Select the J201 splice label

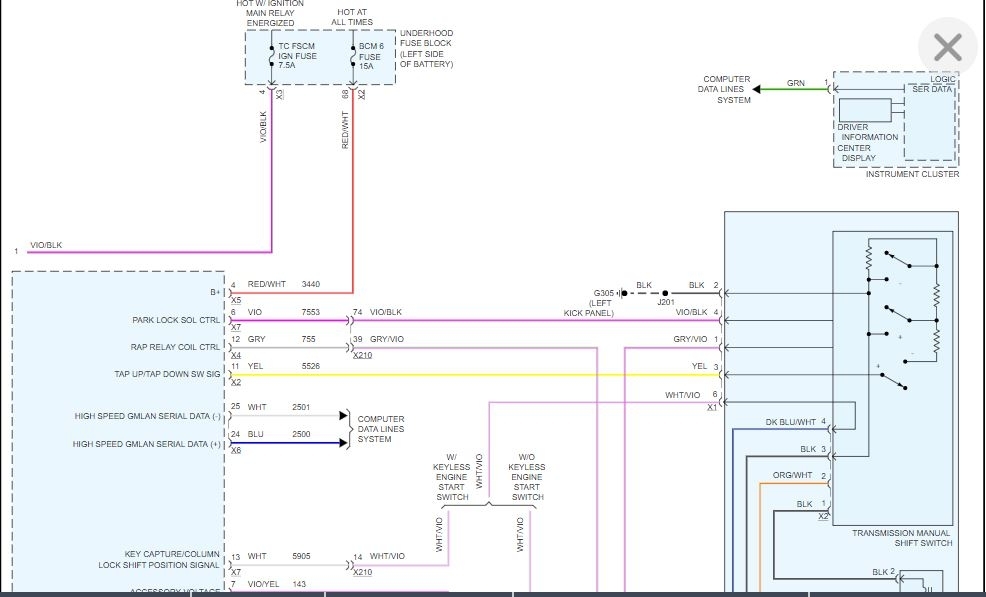pos(666,302)
